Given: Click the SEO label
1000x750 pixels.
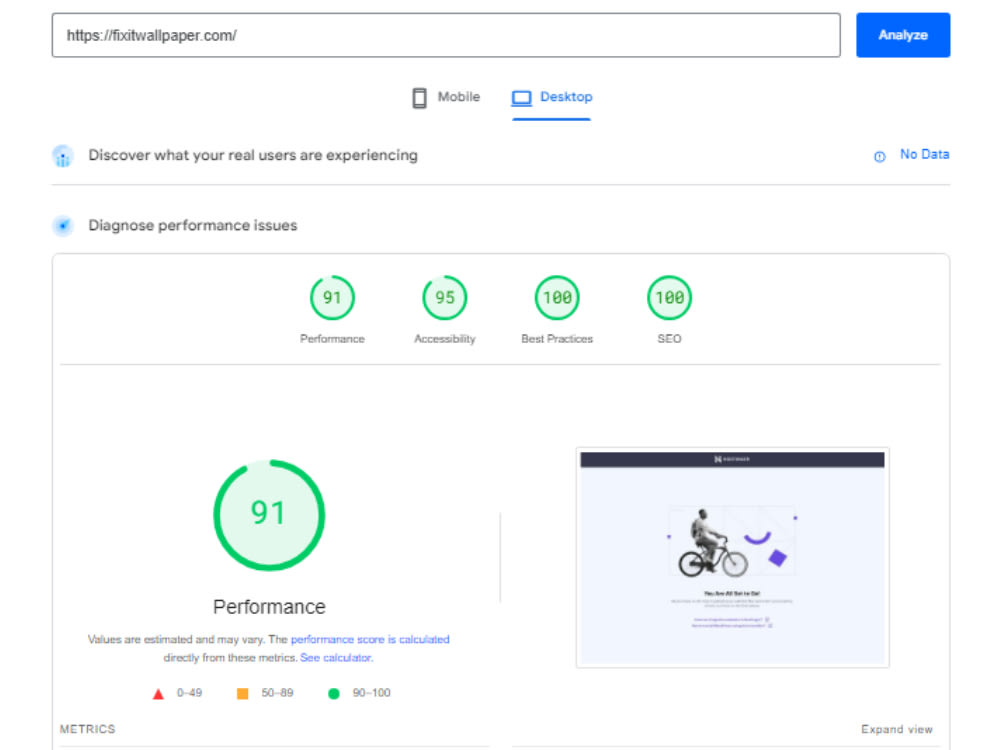Looking at the screenshot, I should 669,339.
